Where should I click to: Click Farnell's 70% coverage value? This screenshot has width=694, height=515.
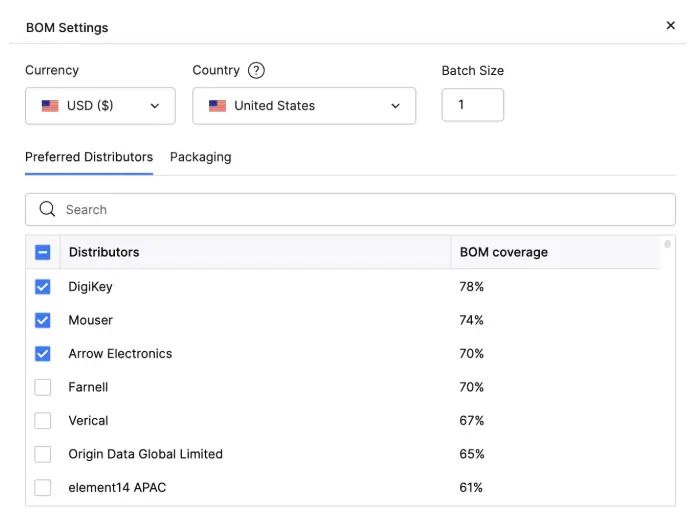click(x=471, y=387)
